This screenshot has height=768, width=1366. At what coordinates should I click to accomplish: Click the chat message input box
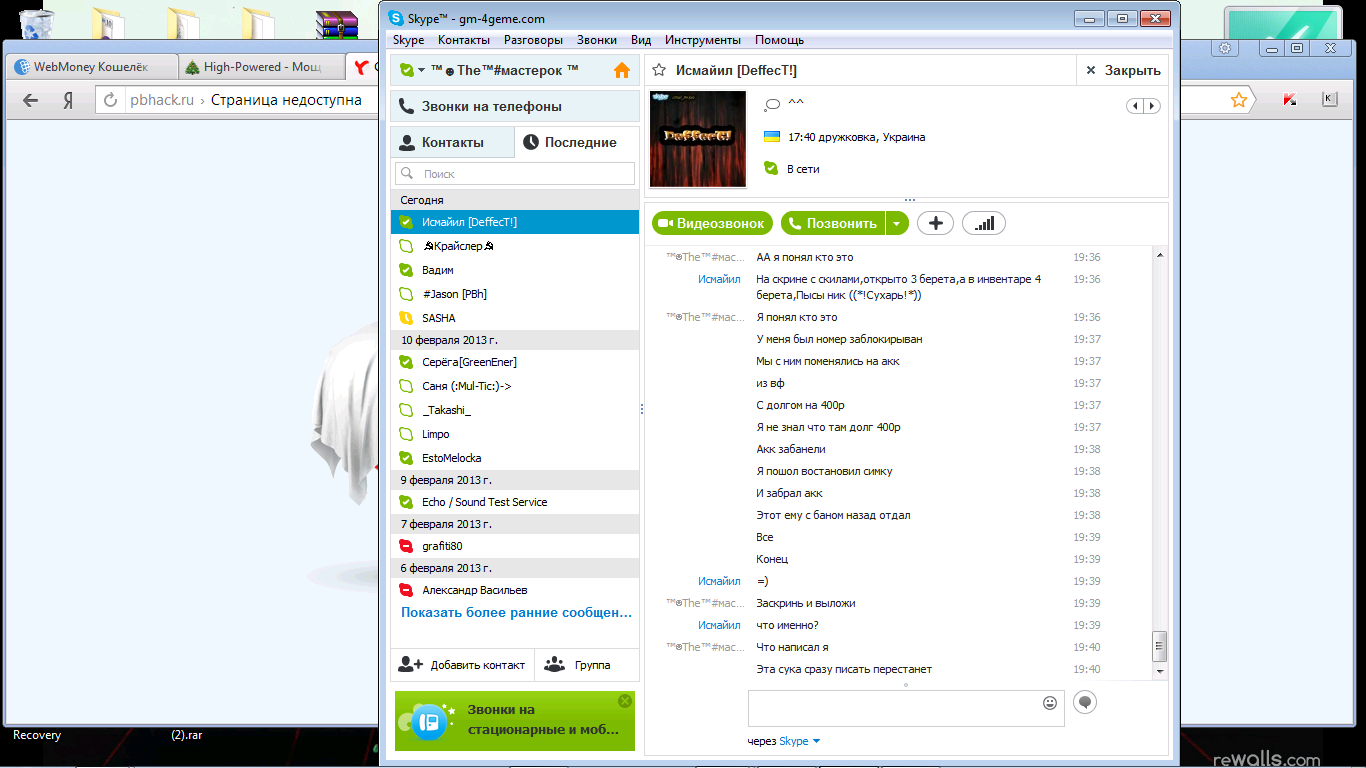pos(906,708)
